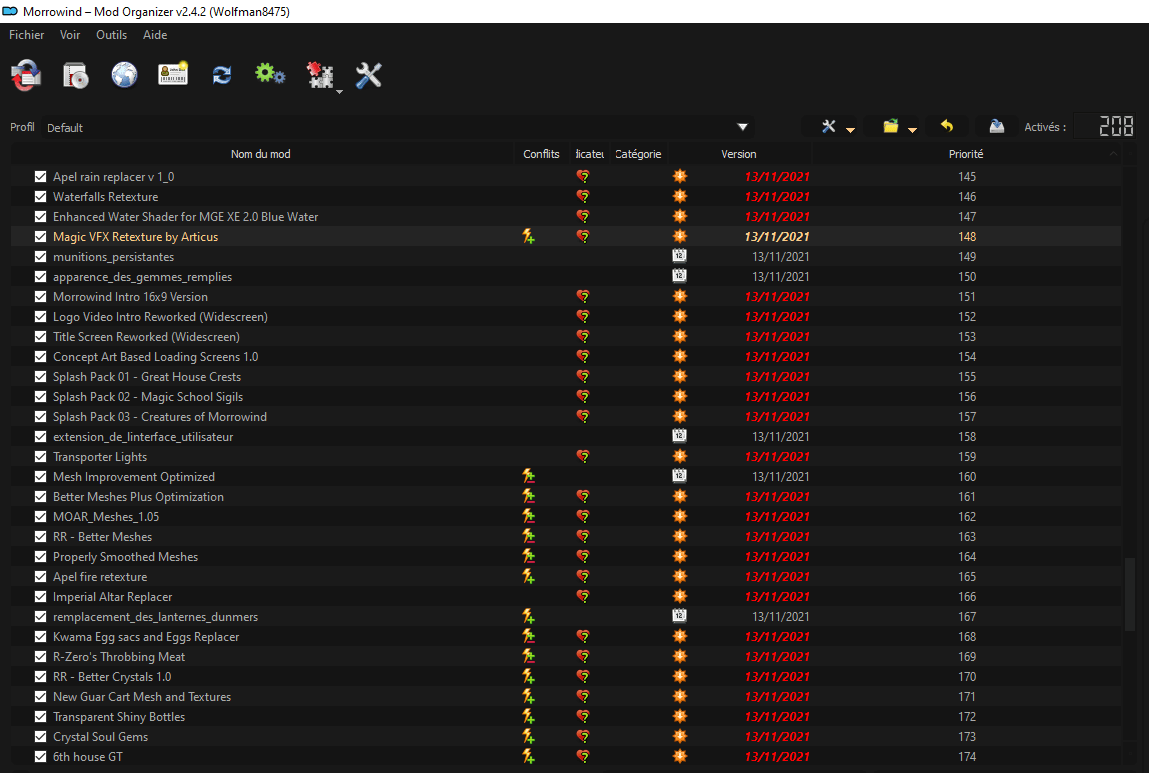Open the profiles ID card icon
Viewport: 1149px width, 773px height.
point(173,75)
